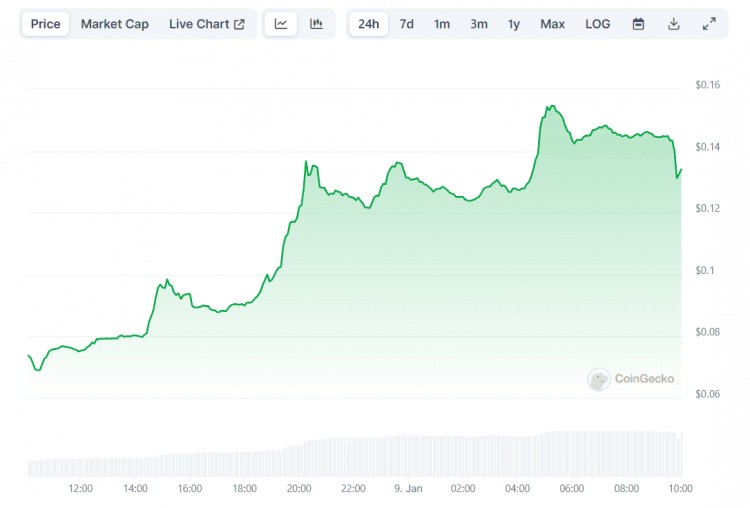This screenshot has height=508, width=750.
Task: Show Max price history
Action: (x=552, y=24)
